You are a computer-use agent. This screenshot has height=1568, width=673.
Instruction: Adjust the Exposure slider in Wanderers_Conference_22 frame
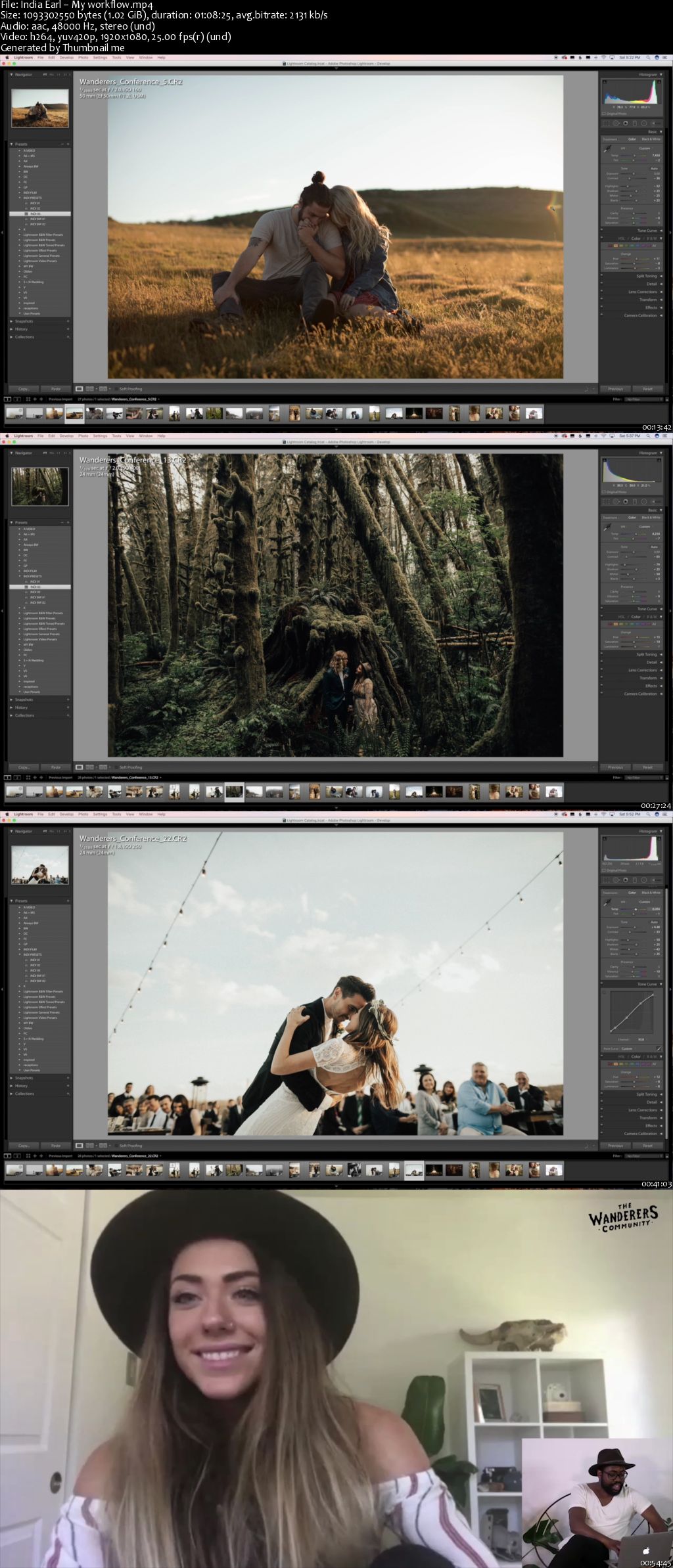click(634, 928)
